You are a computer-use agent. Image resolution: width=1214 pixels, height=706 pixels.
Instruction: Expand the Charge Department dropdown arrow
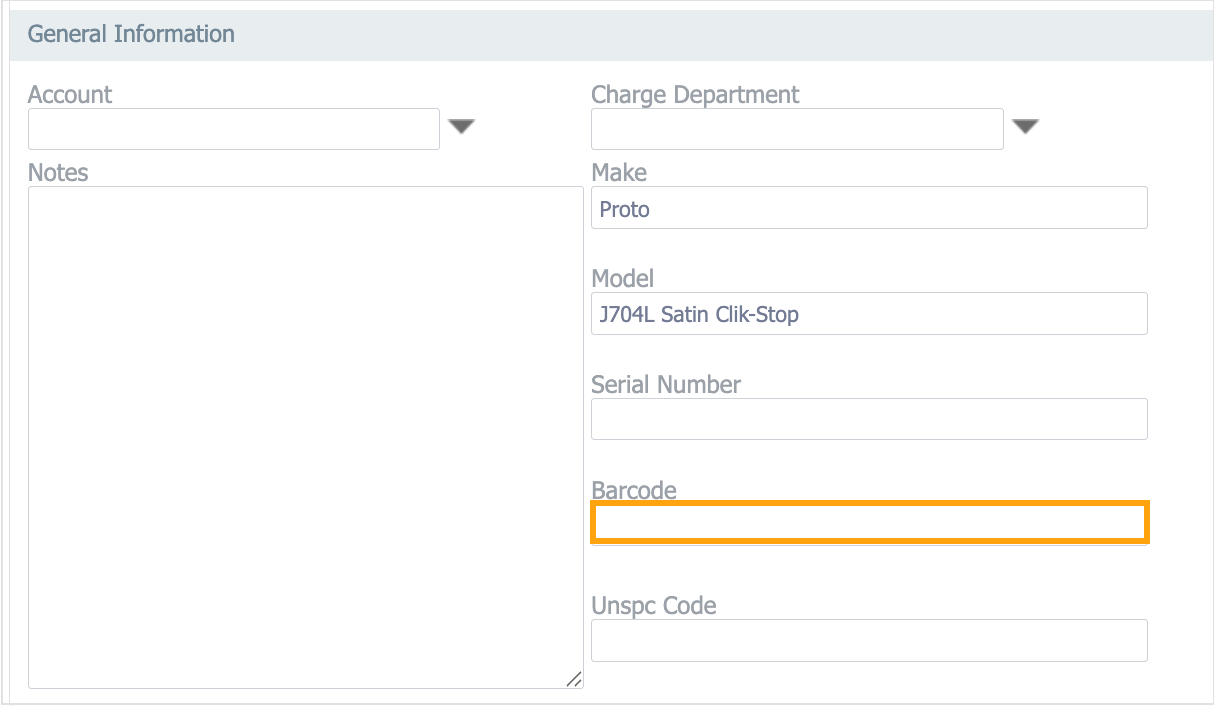[x=1026, y=127]
